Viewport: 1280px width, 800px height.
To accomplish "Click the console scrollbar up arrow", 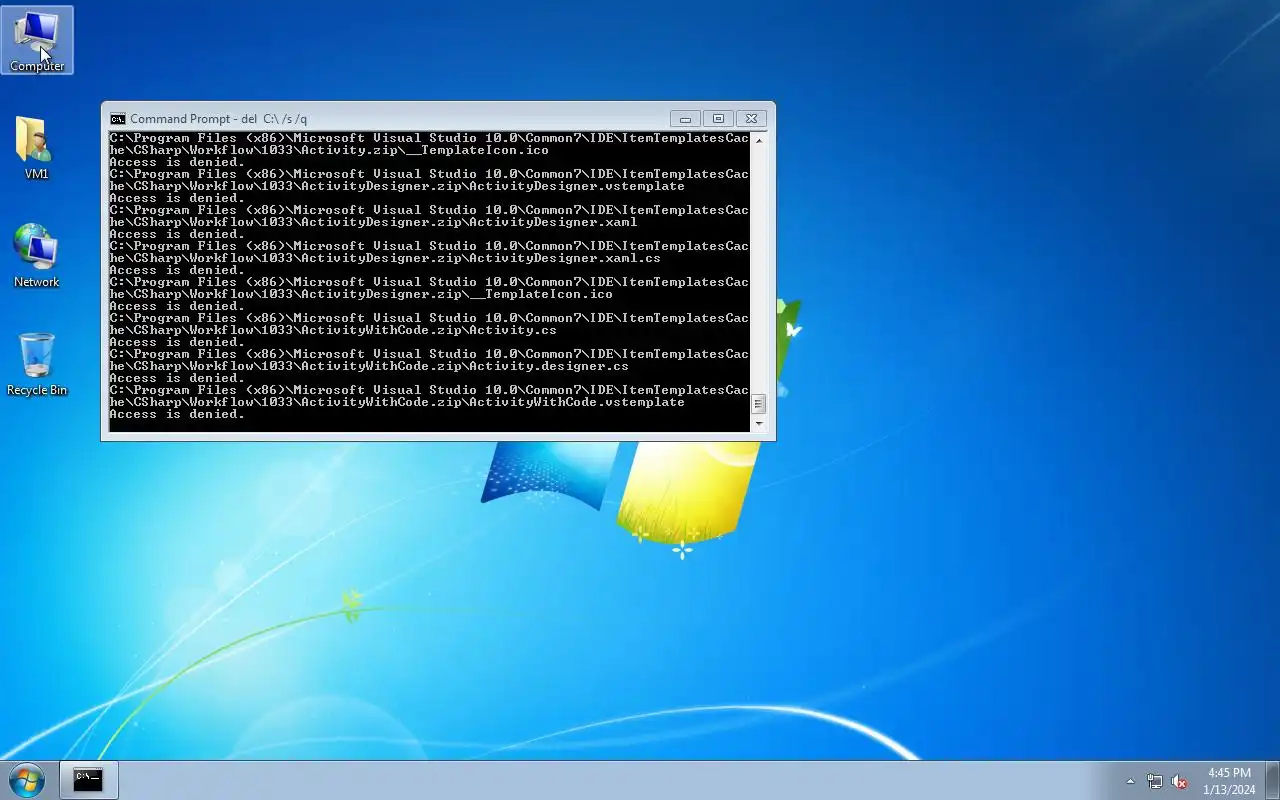I will tap(758, 140).
